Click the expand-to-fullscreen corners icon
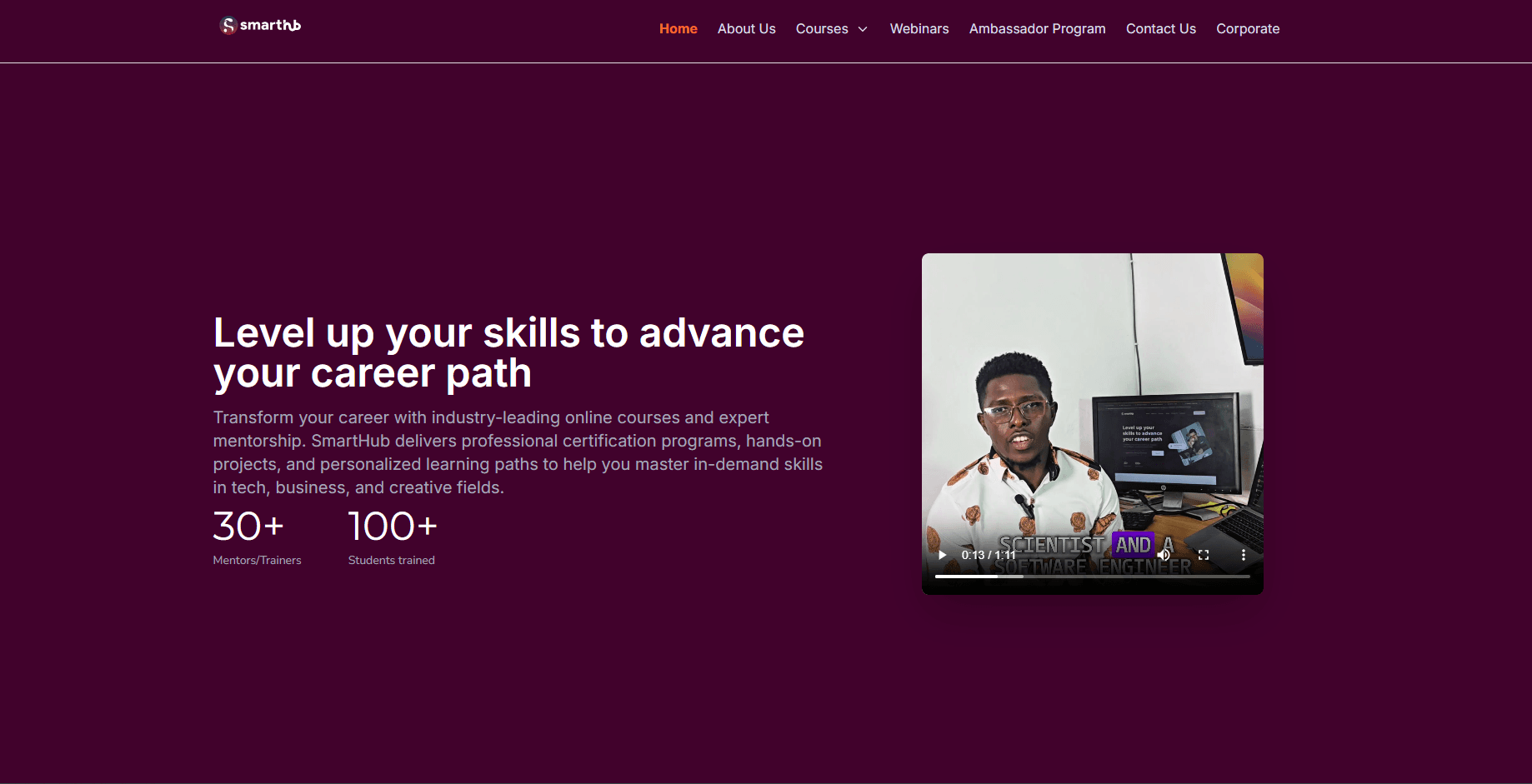This screenshot has width=1532, height=784. pos(1204,554)
